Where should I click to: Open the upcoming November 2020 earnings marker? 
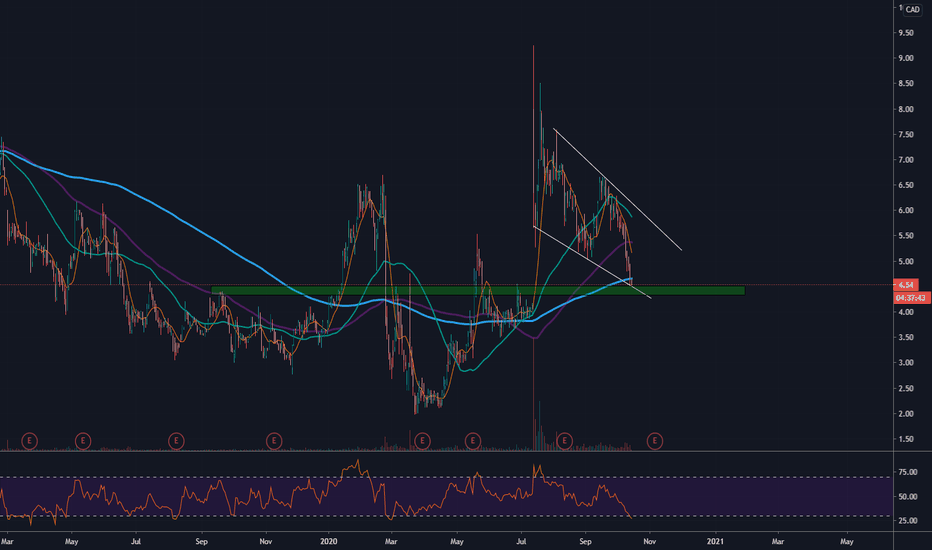pyautogui.click(x=654, y=441)
